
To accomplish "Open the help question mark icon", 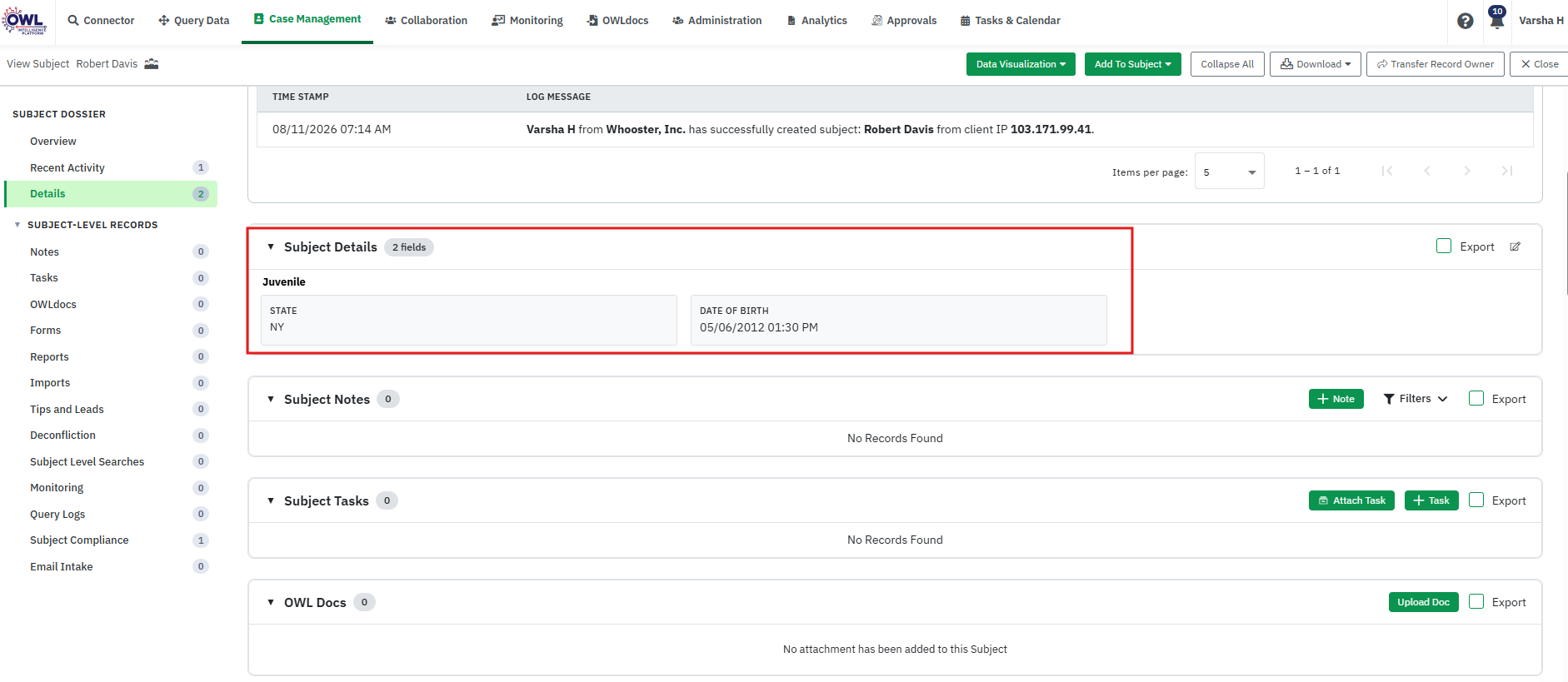I will [1465, 21].
